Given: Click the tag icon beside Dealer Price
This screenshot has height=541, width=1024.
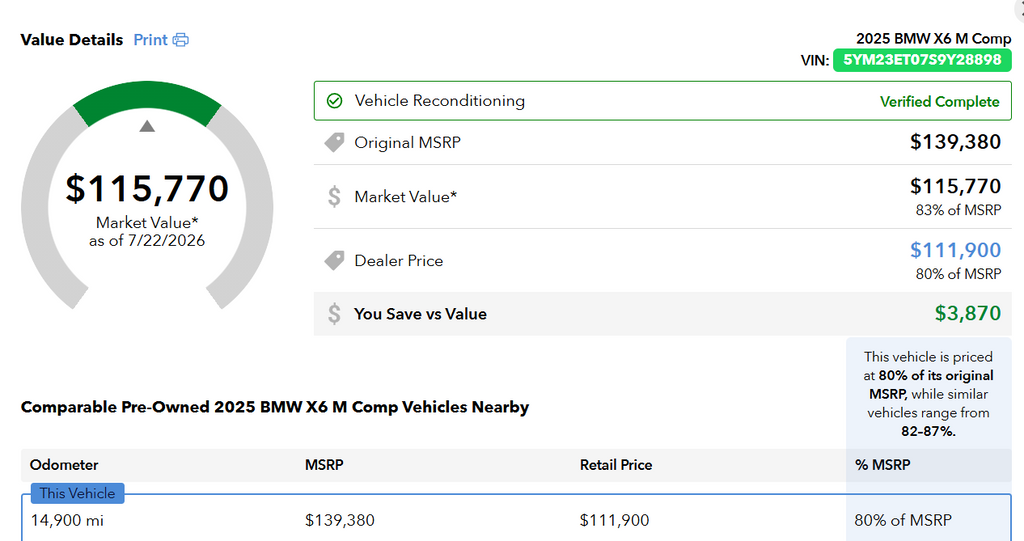Looking at the screenshot, I should pos(334,260).
